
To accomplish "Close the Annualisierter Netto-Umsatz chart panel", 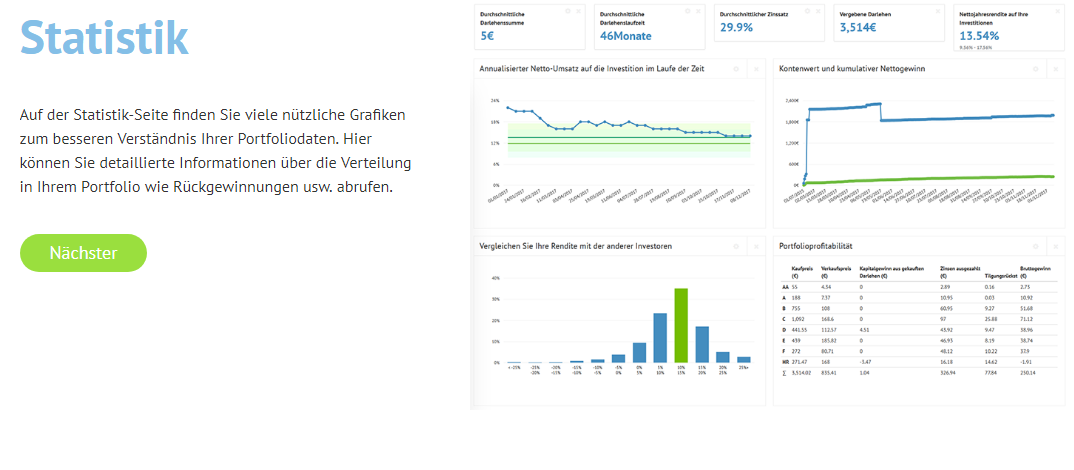I will [x=757, y=69].
